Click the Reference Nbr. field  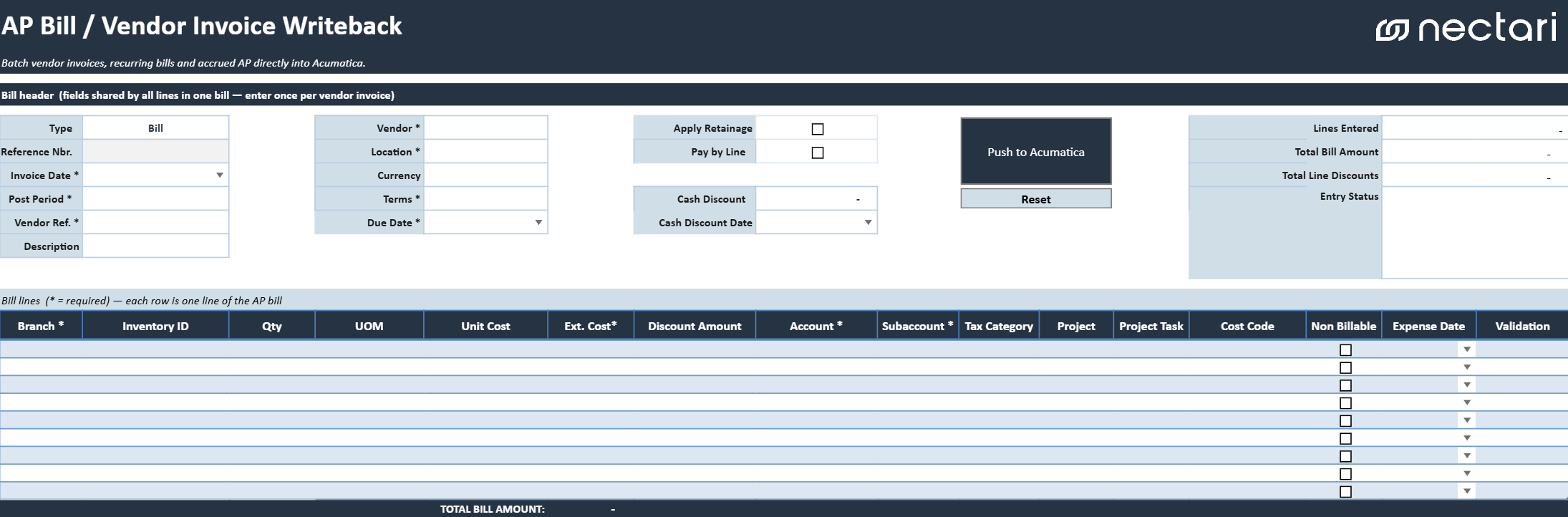(155, 152)
